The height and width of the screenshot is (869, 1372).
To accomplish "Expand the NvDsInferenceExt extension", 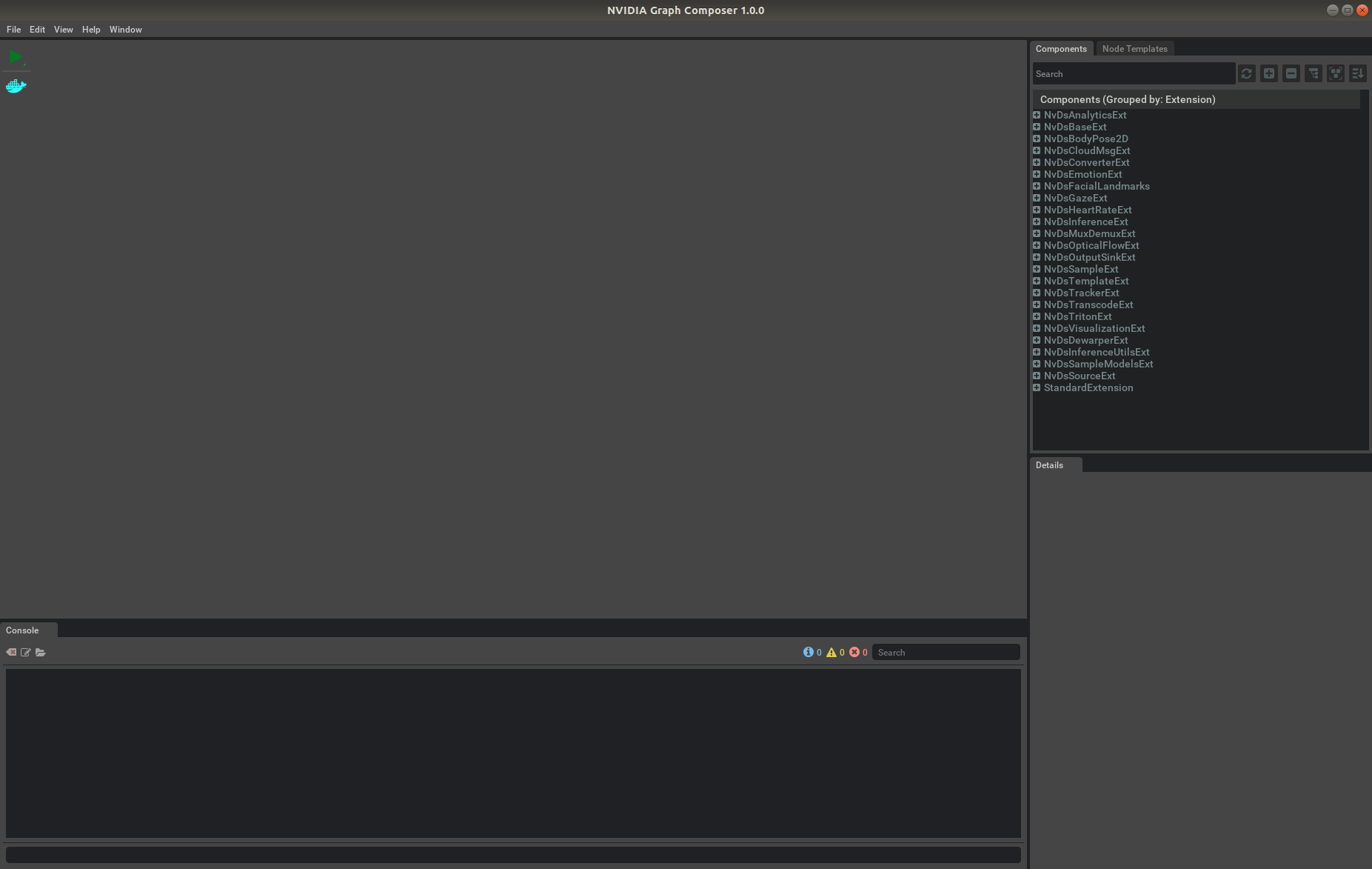I will pyautogui.click(x=1036, y=222).
